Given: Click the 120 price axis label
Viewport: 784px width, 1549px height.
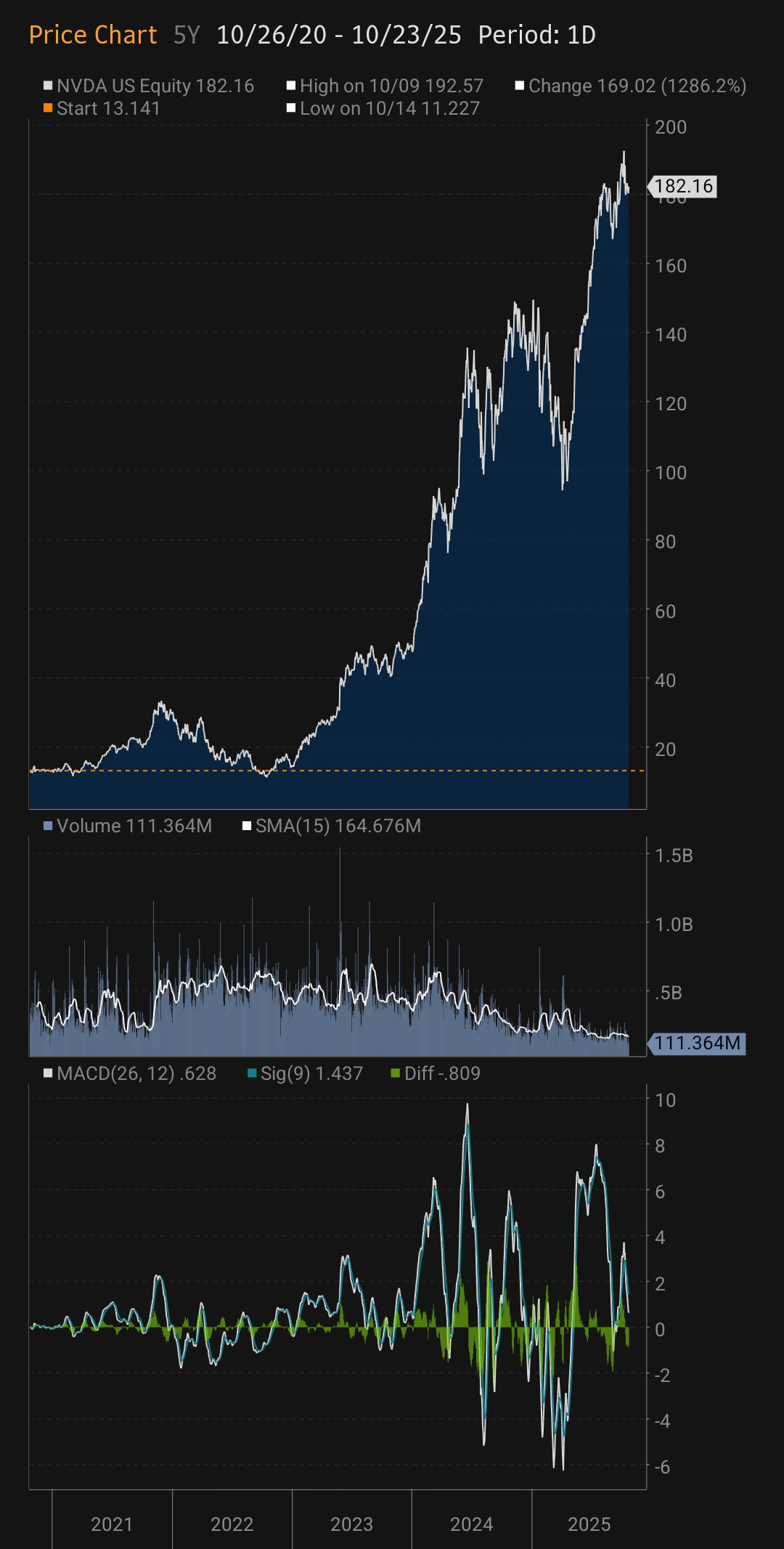Looking at the screenshot, I should (x=671, y=404).
